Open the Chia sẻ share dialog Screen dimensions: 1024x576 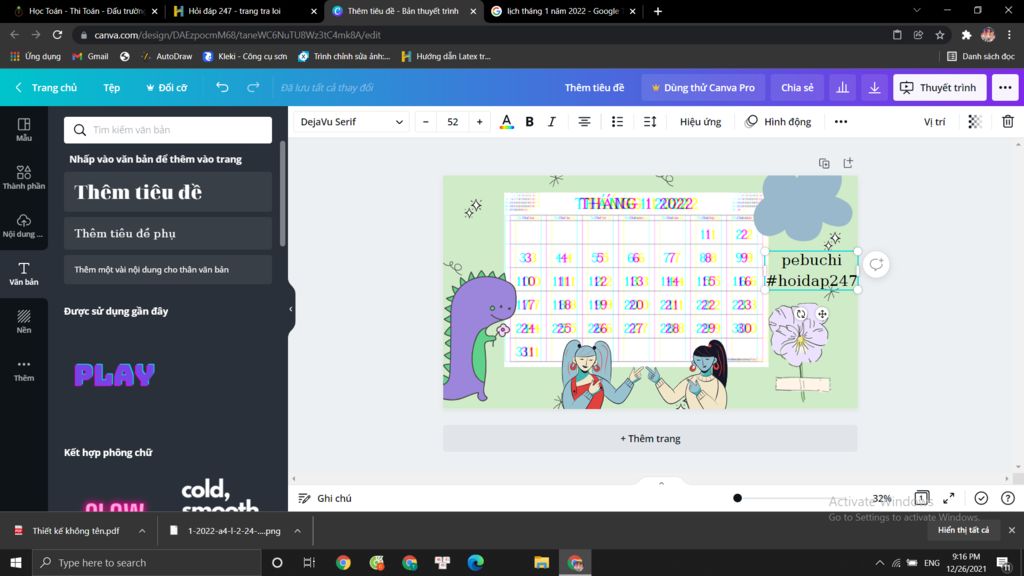(x=797, y=88)
